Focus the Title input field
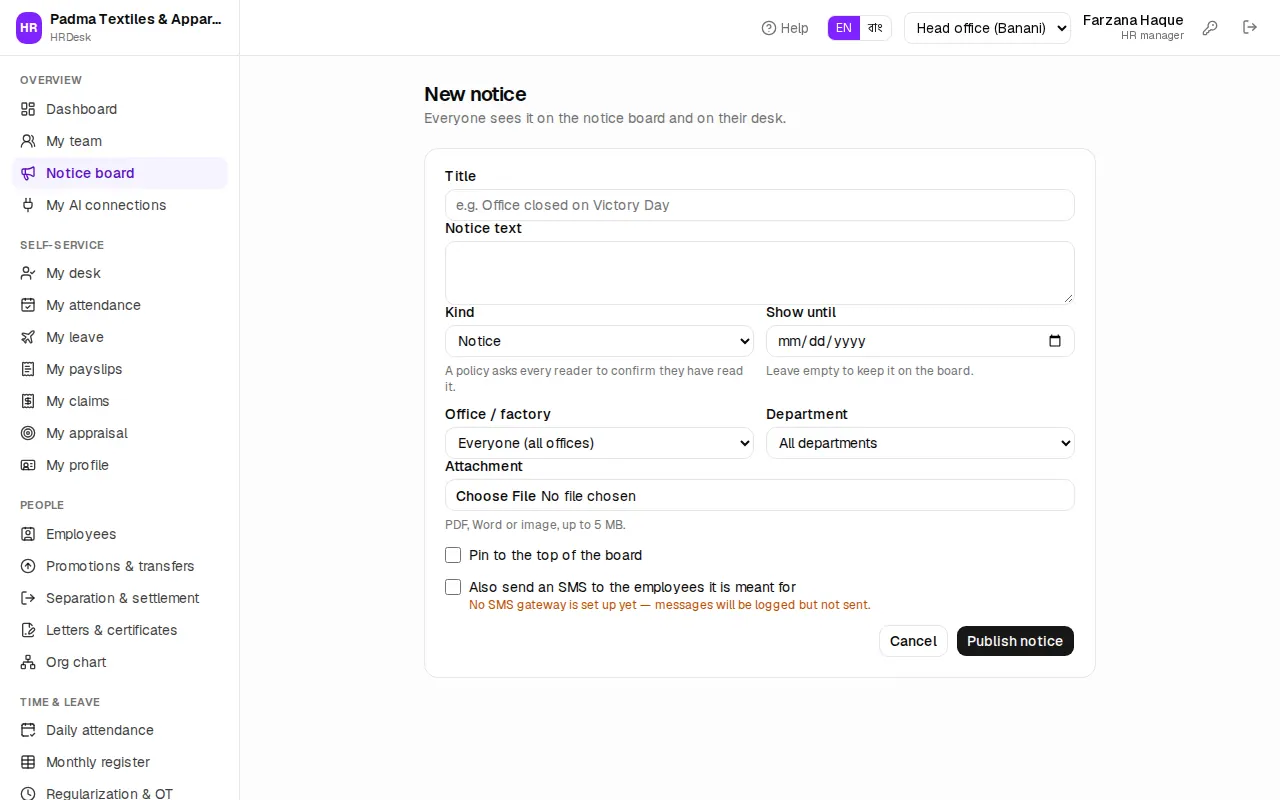1280x800 pixels. click(x=760, y=205)
